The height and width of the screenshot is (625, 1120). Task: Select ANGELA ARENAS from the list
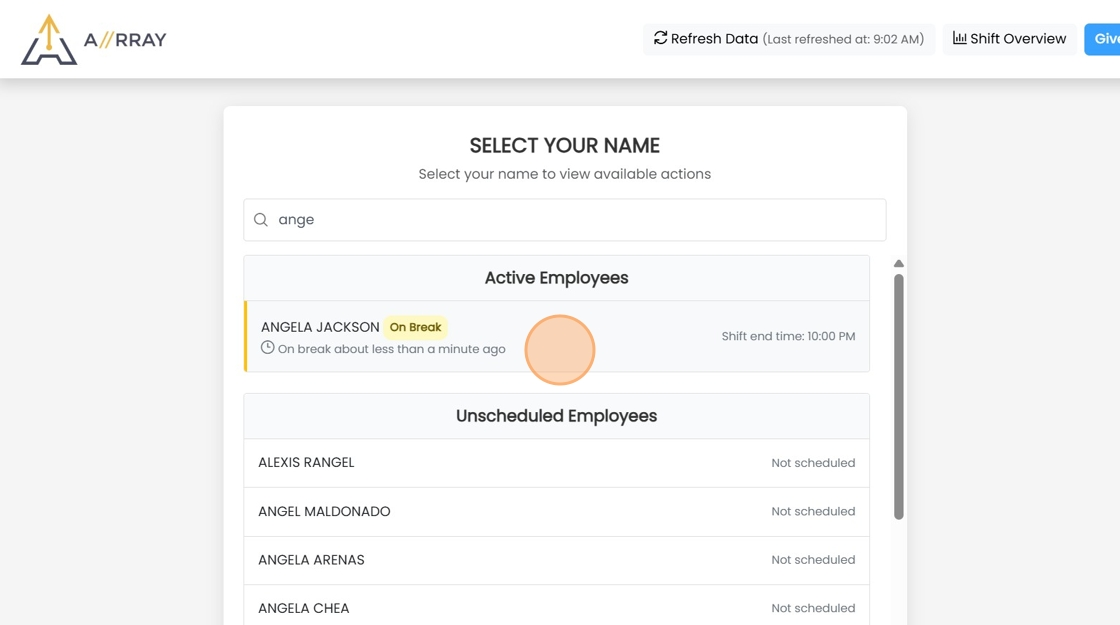(556, 560)
